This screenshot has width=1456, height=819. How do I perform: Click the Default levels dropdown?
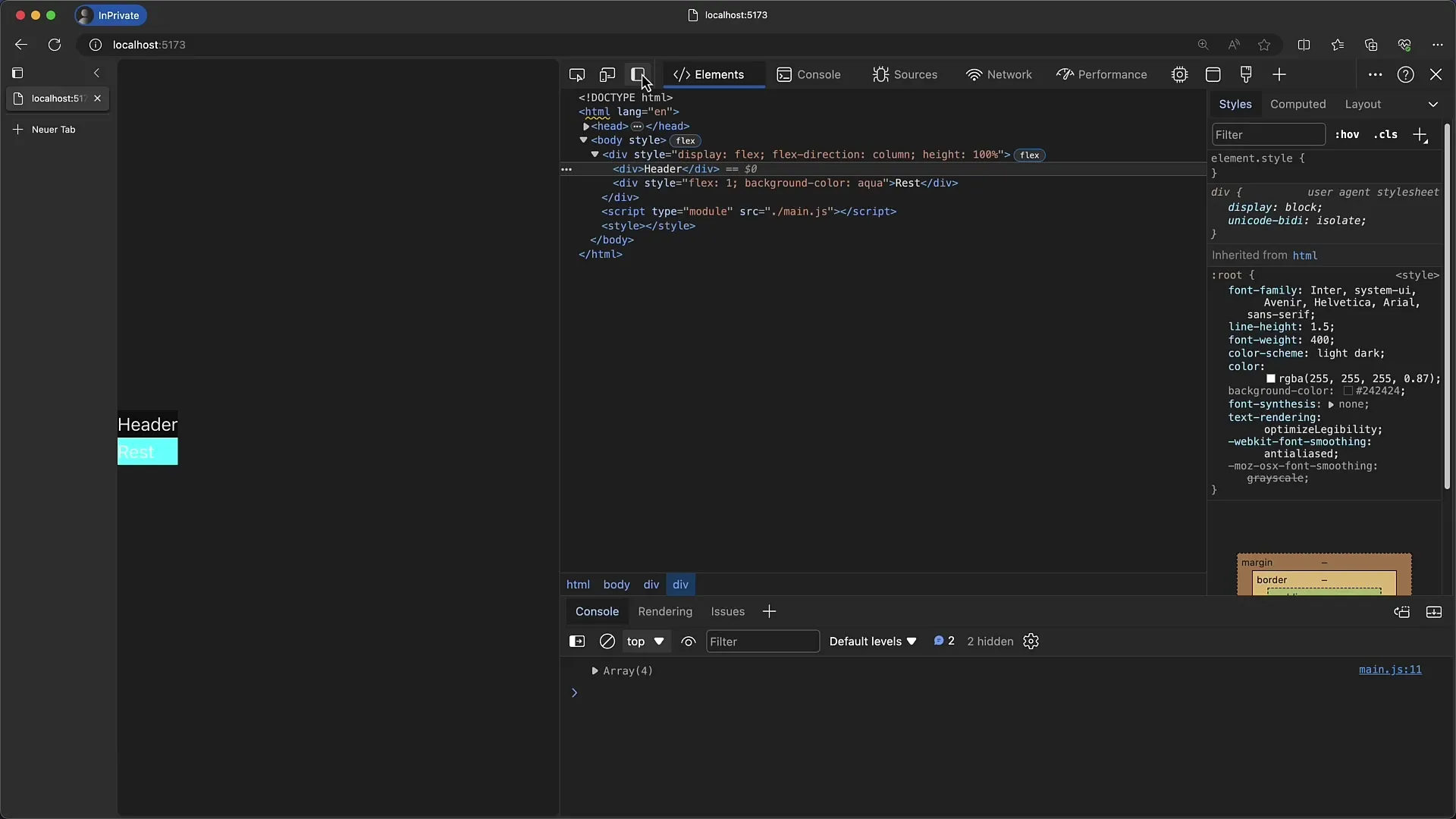tap(872, 641)
